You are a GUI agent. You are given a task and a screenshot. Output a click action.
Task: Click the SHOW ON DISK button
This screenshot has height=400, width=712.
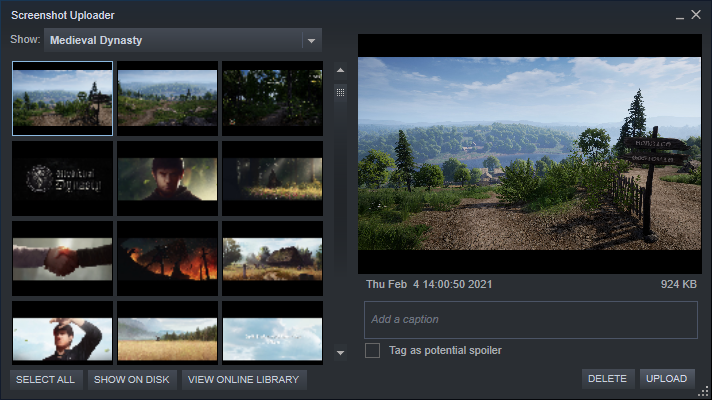[132, 380]
